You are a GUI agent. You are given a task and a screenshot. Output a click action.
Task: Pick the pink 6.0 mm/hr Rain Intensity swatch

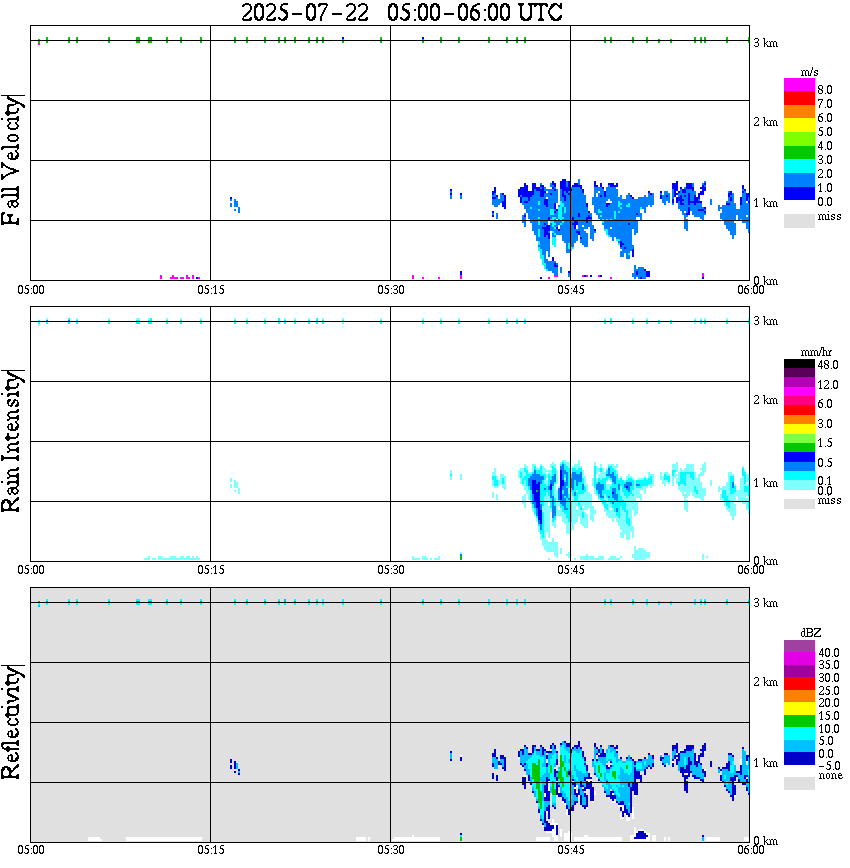[x=799, y=401]
